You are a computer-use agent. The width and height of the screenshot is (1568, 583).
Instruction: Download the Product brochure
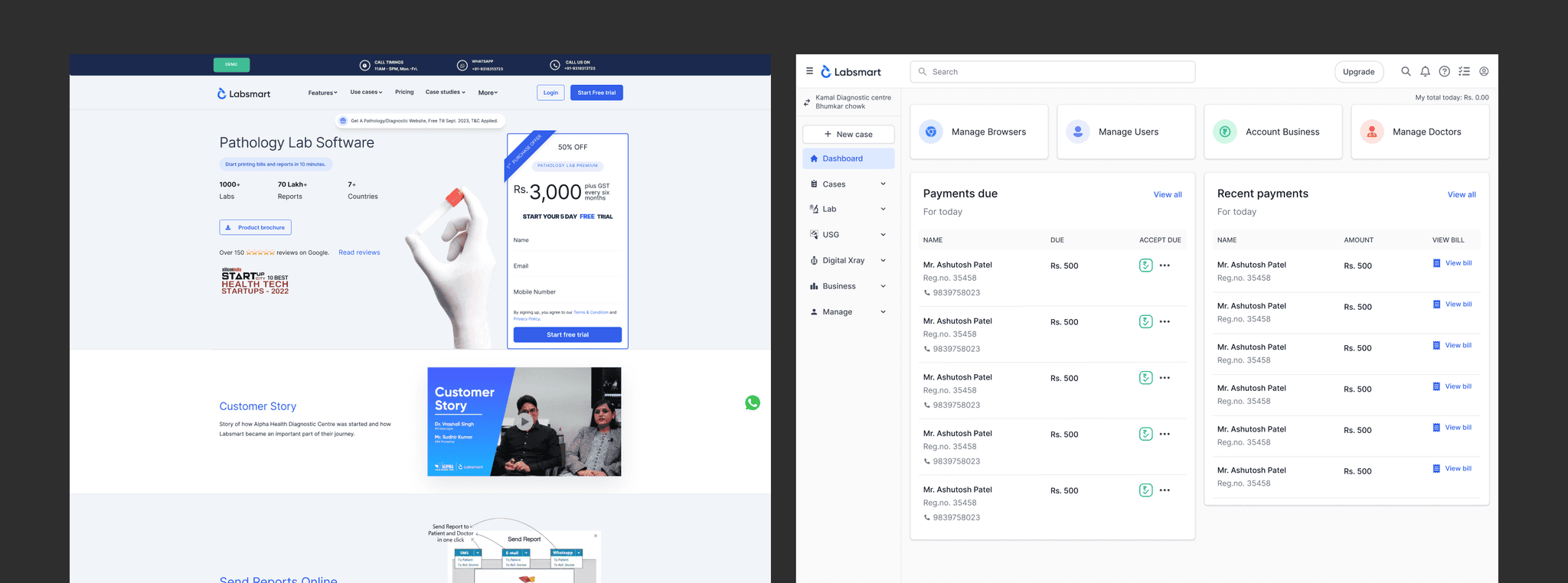255,227
